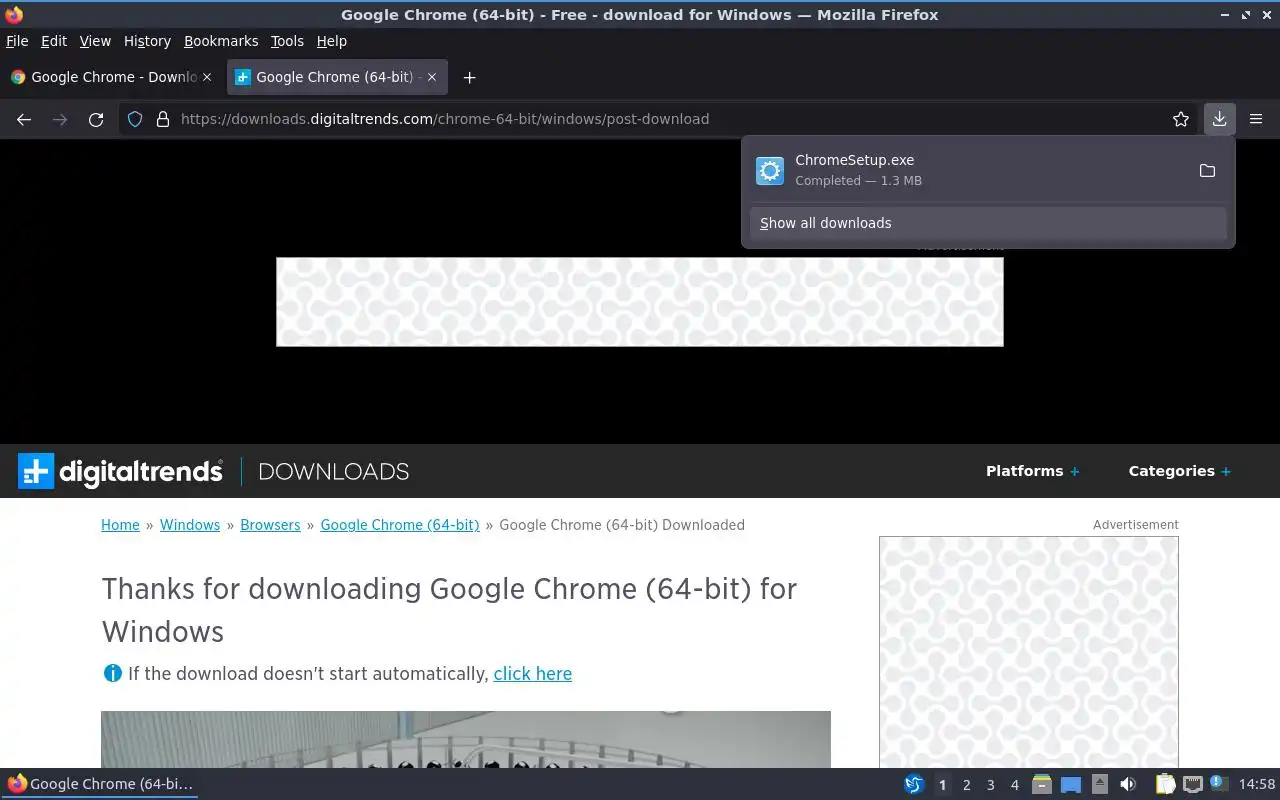Open Firefox hamburger application menu
Viewport: 1280px width, 800px height.
[x=1256, y=119]
